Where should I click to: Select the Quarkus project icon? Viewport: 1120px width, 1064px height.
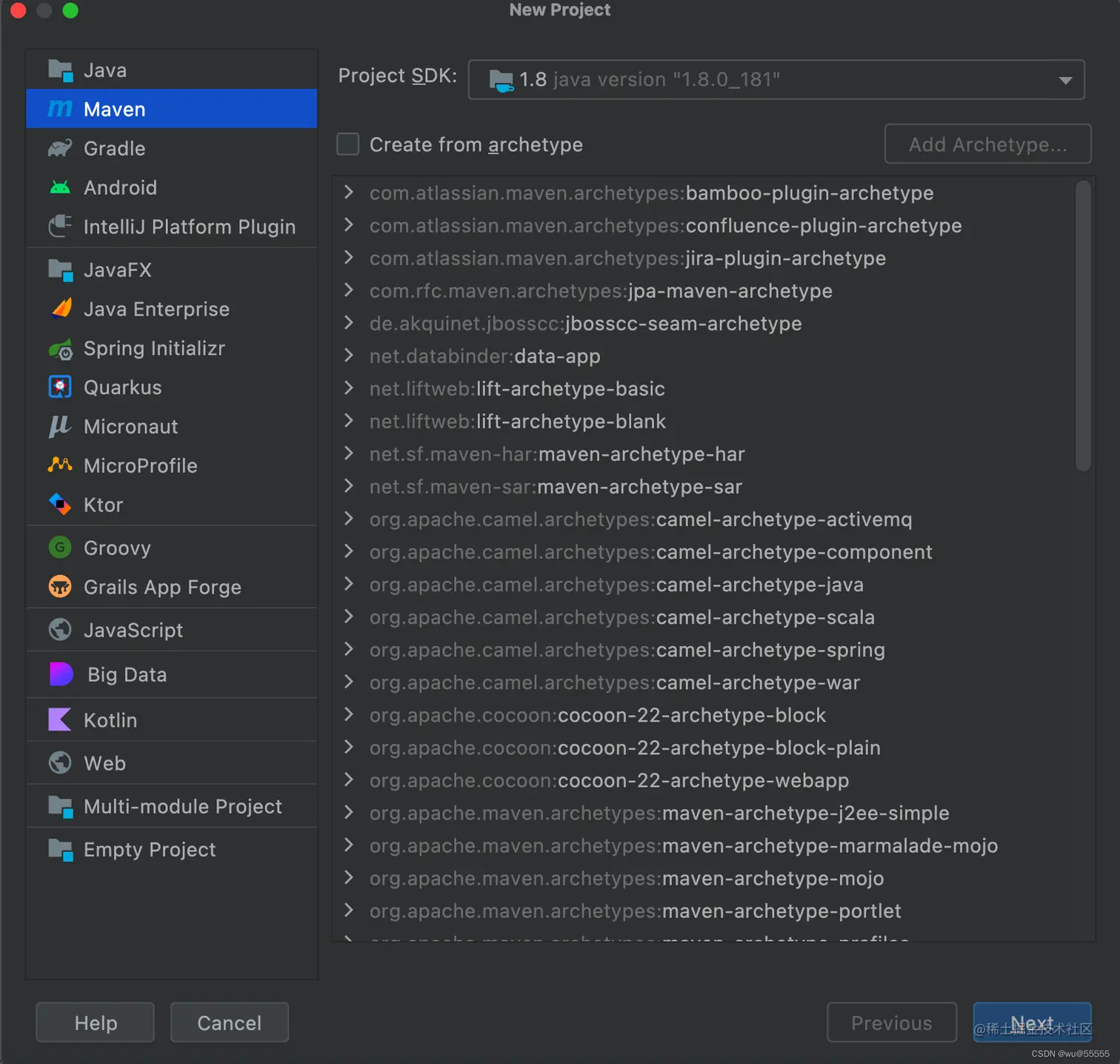pos(60,387)
